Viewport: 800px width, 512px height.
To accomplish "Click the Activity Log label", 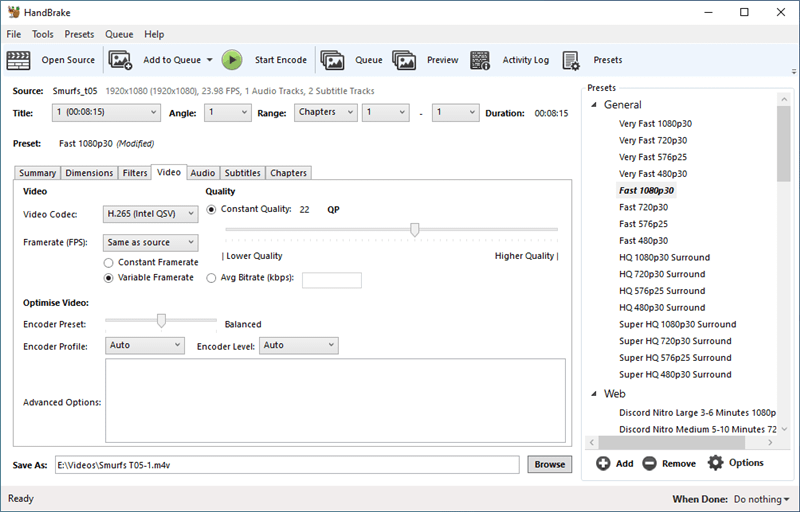I will point(526,60).
